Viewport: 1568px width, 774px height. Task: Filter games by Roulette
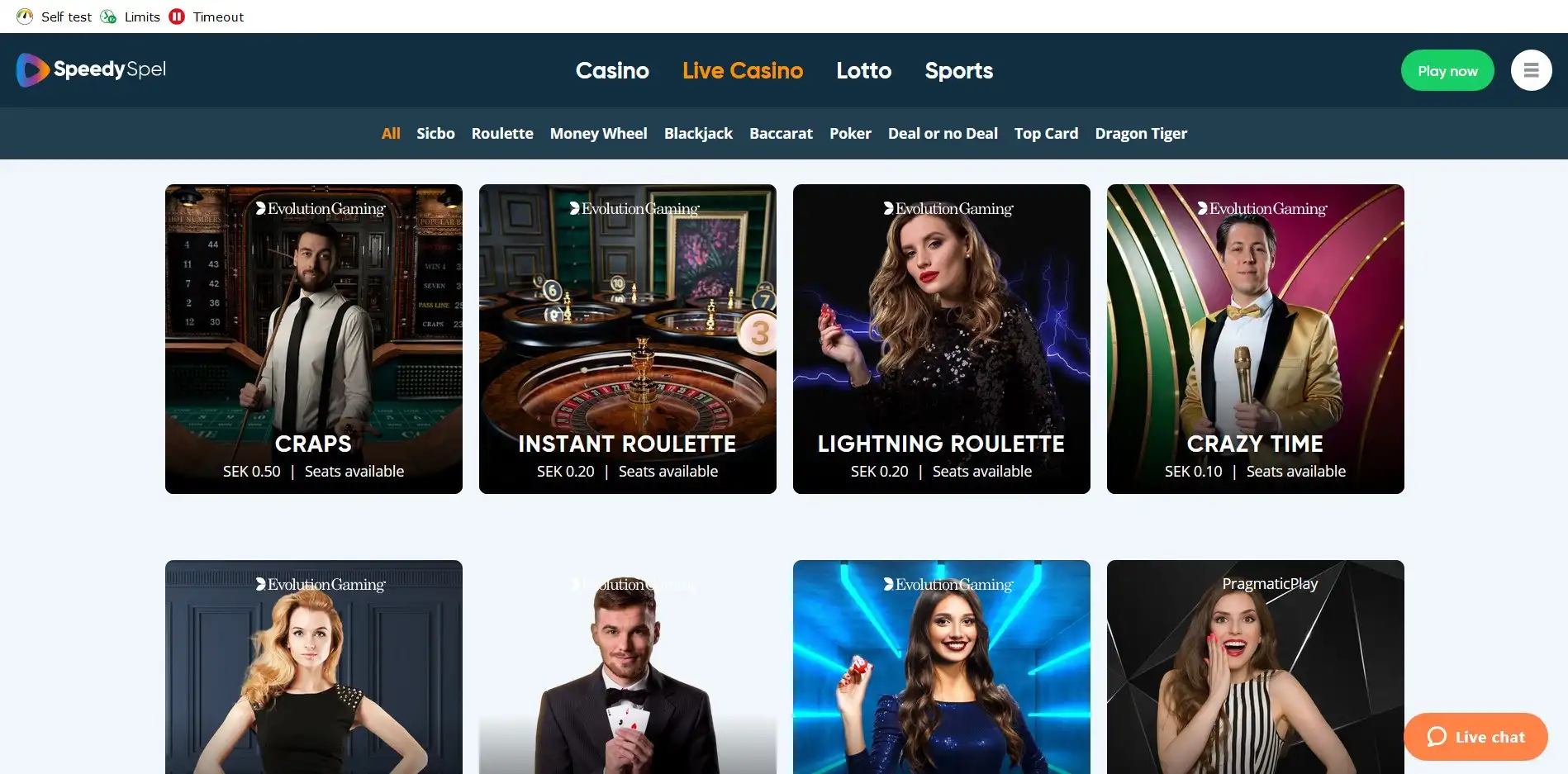502,133
